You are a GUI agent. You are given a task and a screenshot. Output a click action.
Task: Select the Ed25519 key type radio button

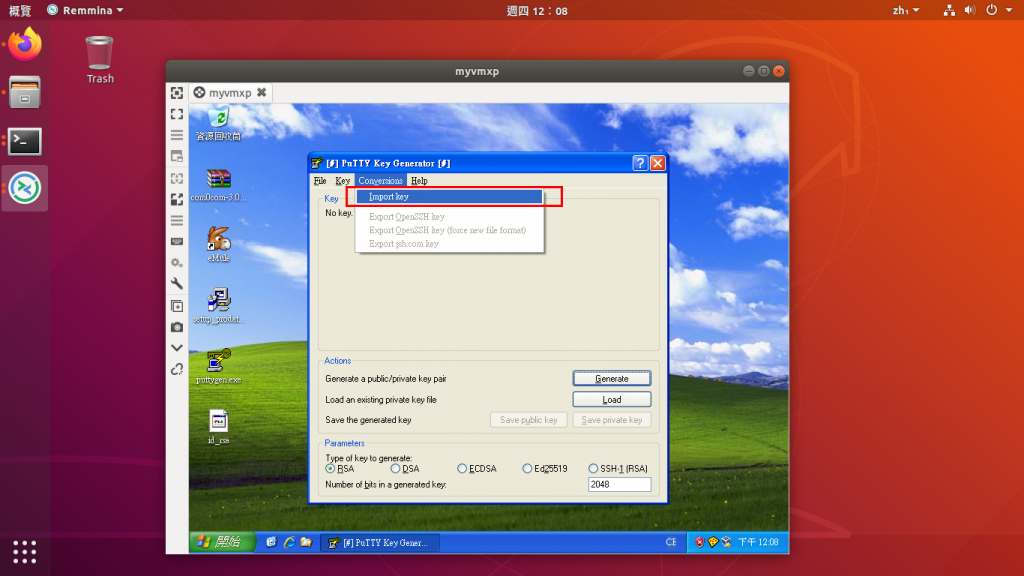click(527, 469)
